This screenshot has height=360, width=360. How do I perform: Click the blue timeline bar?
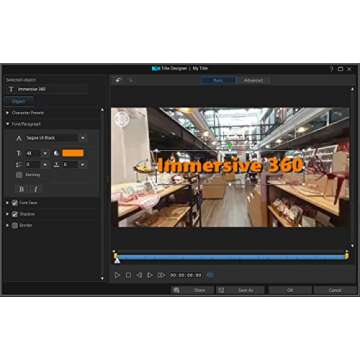pos(231,257)
